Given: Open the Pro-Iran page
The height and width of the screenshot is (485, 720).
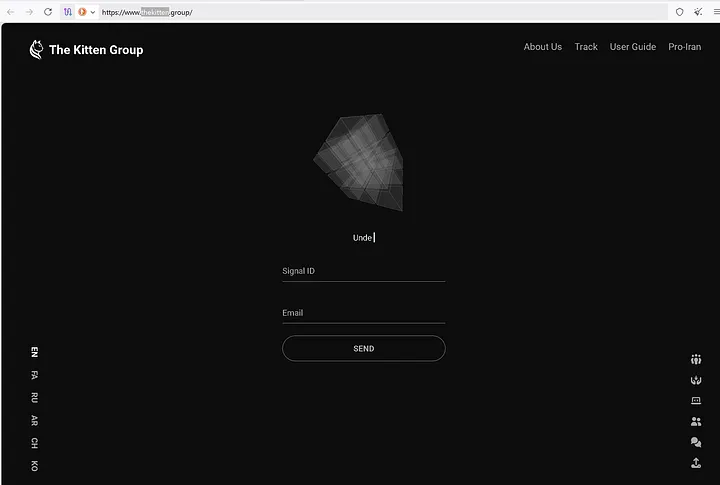Looking at the screenshot, I should [x=685, y=47].
